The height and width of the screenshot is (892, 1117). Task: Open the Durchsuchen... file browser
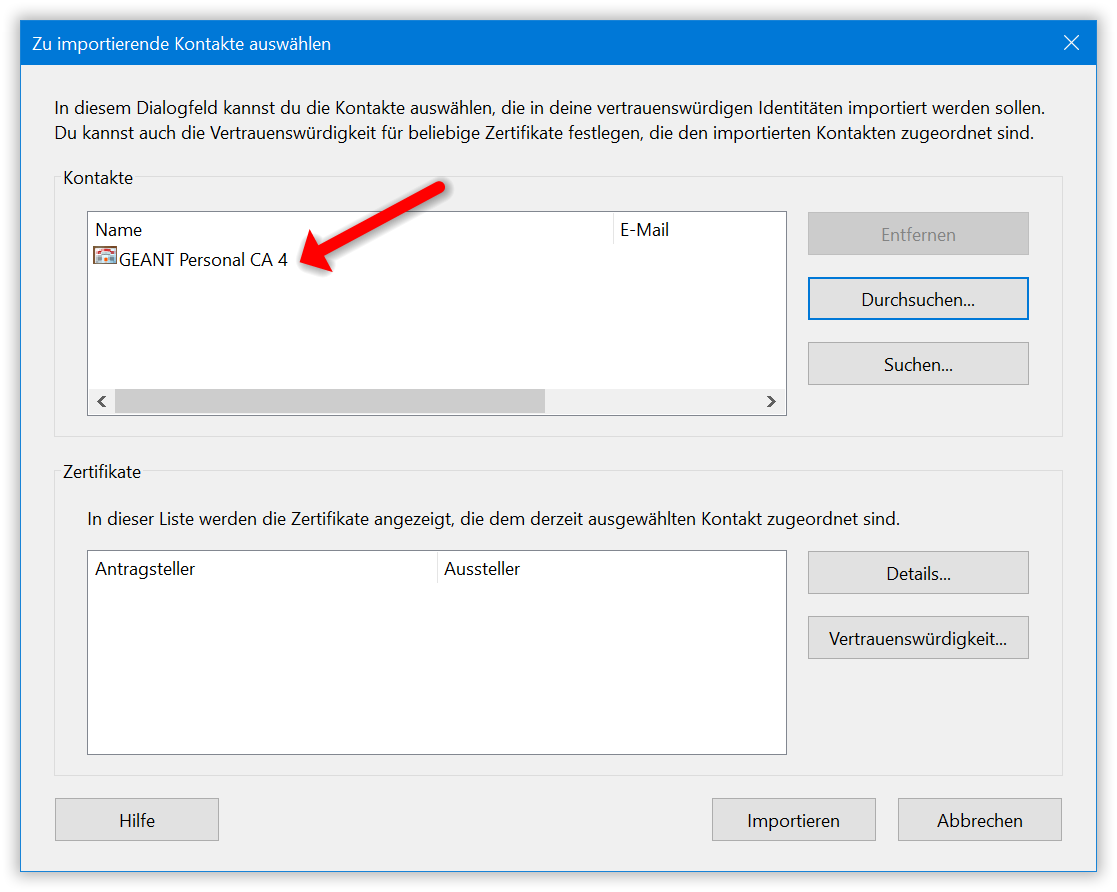point(918,299)
